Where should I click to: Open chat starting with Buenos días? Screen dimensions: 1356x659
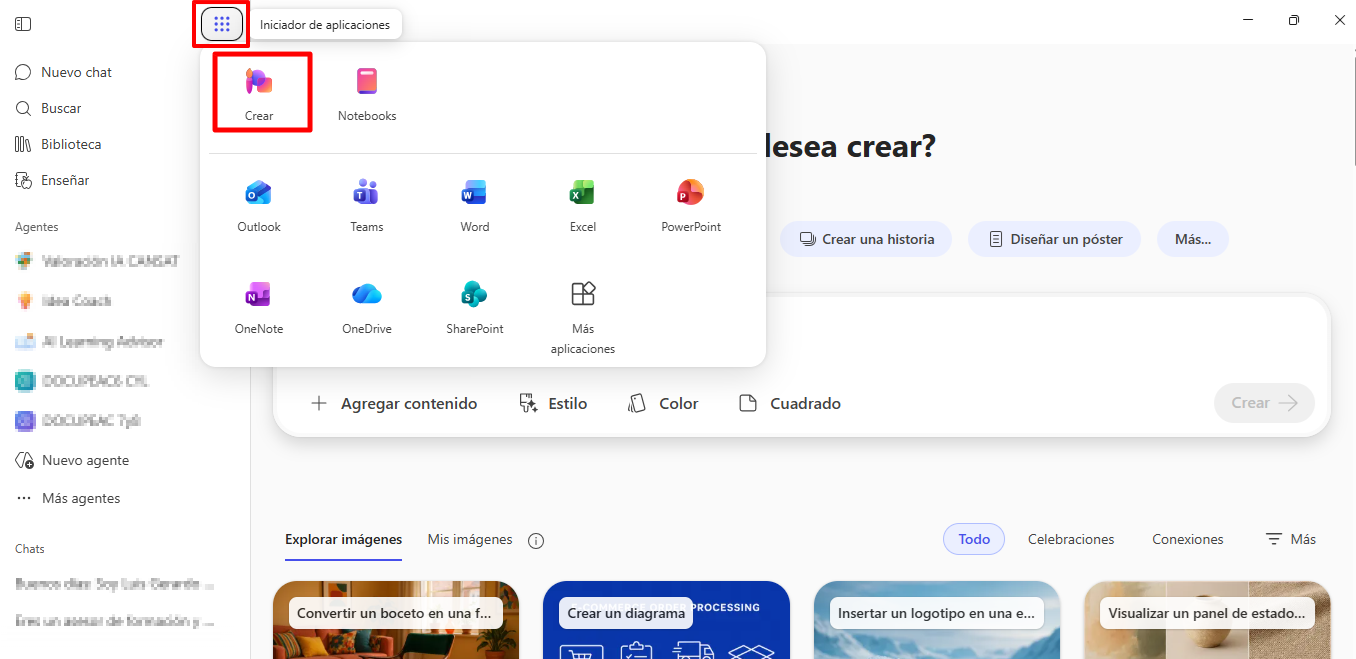click(115, 583)
